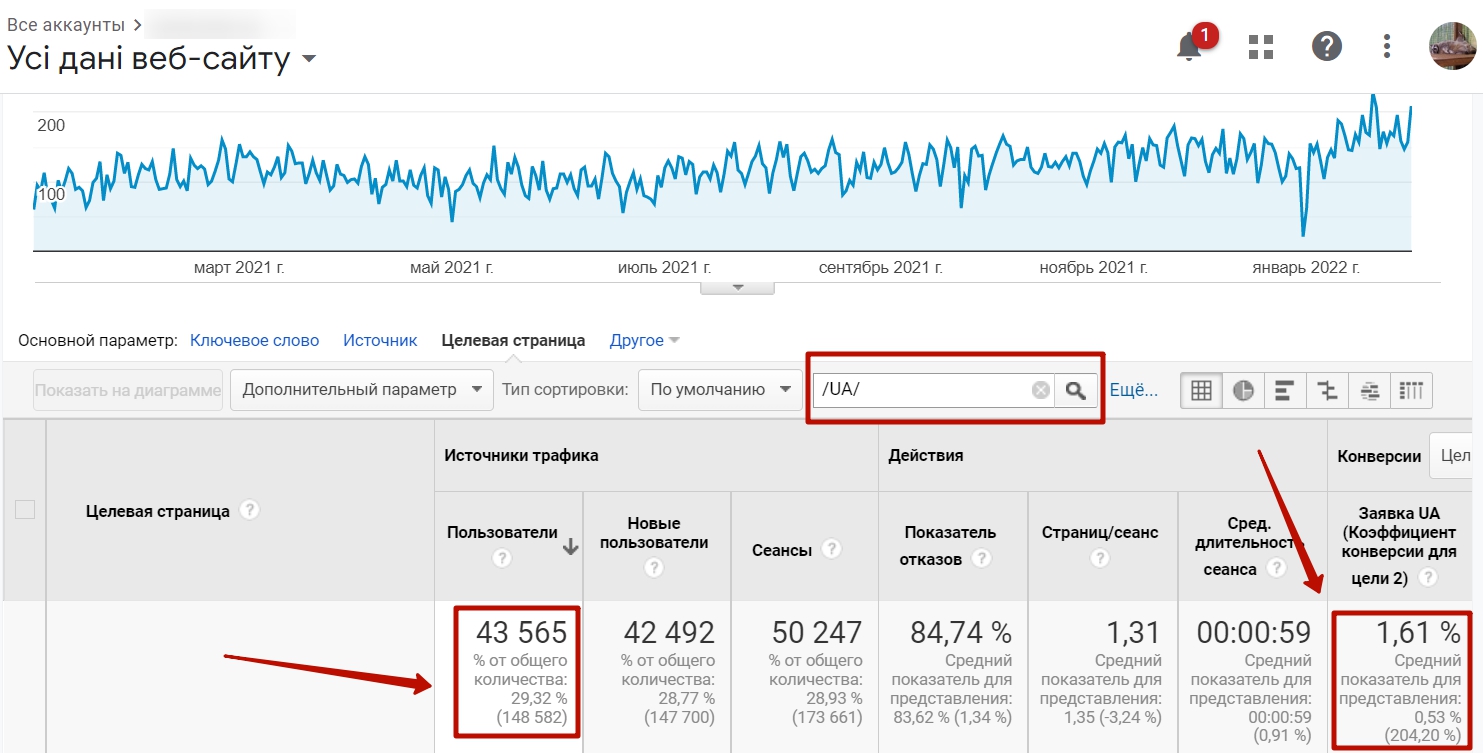
Task: Open the Google apps grid
Action: click(1261, 46)
